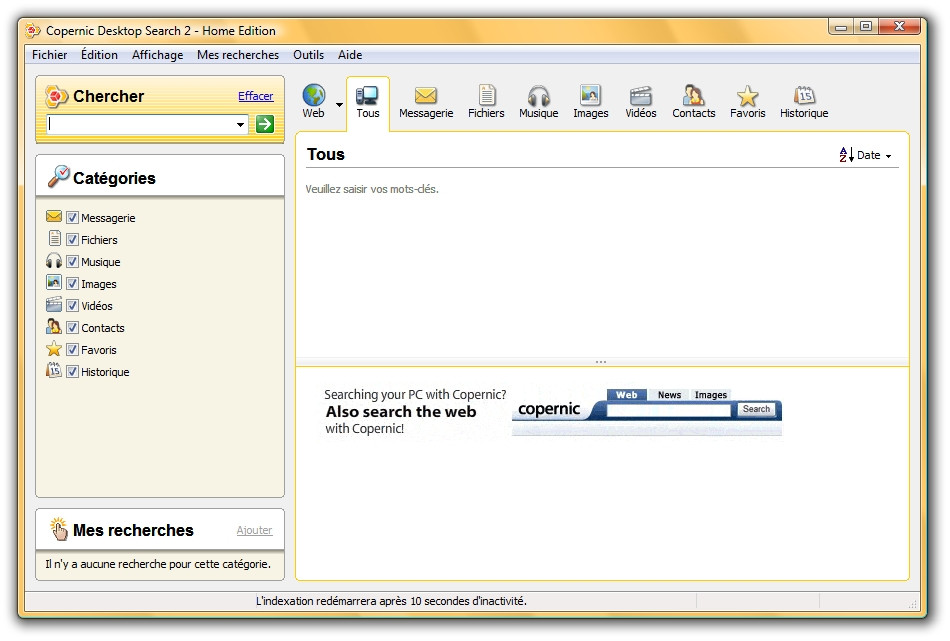Open the Messagerie envelope category
The image size is (950, 641).
point(426,97)
